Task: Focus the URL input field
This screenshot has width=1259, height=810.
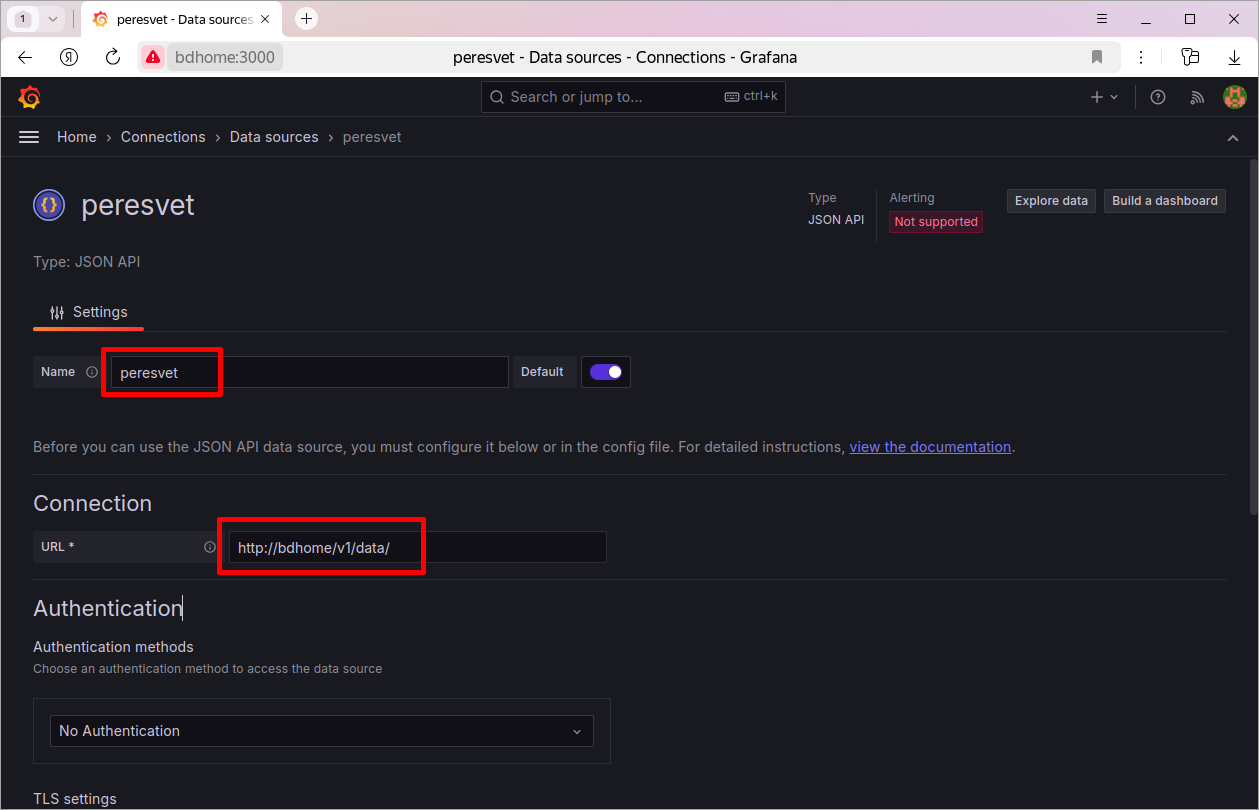Action: point(417,547)
